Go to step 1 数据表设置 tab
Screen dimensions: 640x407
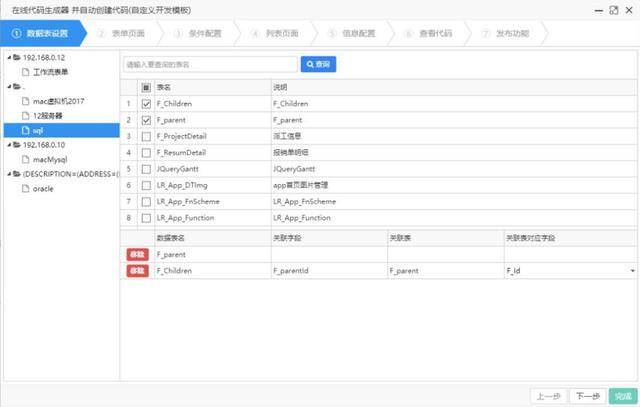(41, 33)
